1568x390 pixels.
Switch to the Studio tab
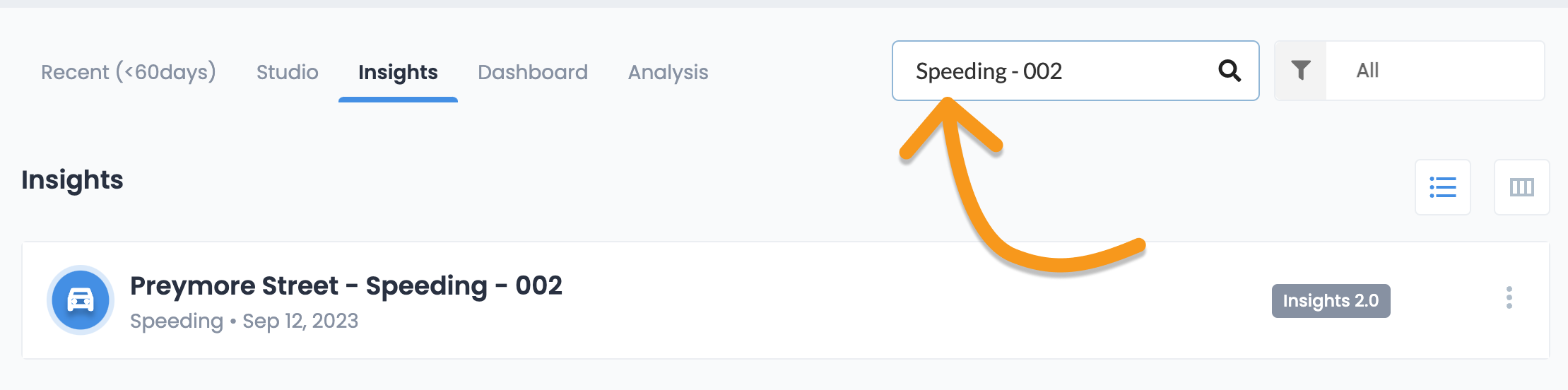[288, 72]
